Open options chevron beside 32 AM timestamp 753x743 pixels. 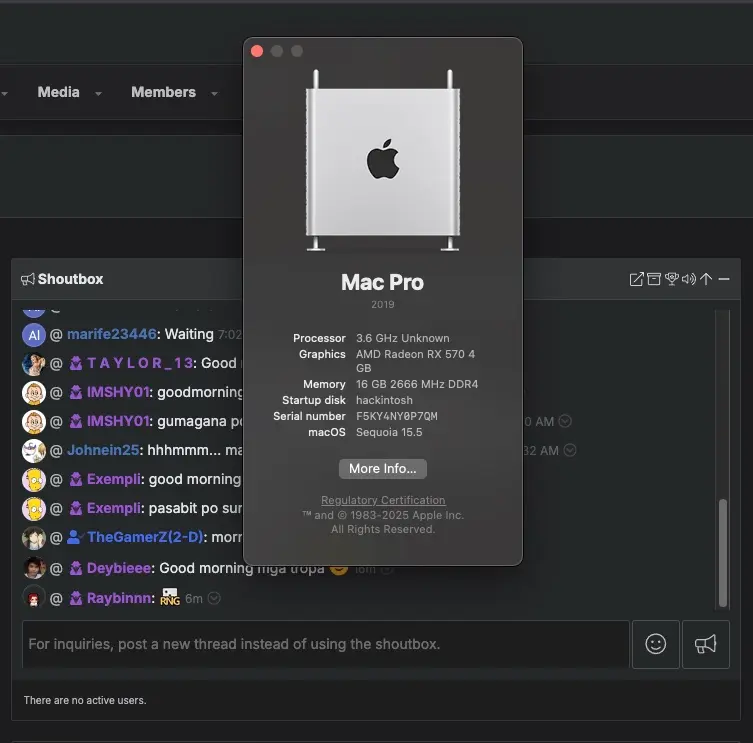[x=570, y=450]
